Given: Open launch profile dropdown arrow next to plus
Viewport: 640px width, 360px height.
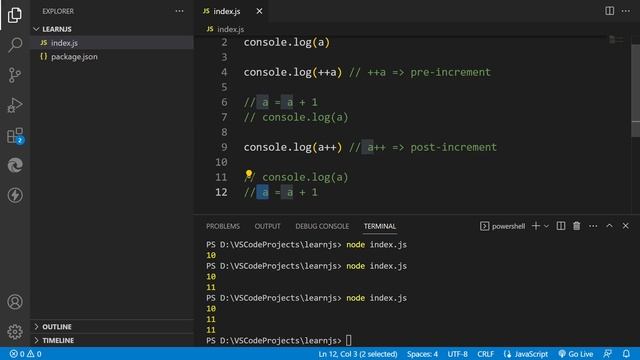Looking at the screenshot, I should click(x=546, y=226).
